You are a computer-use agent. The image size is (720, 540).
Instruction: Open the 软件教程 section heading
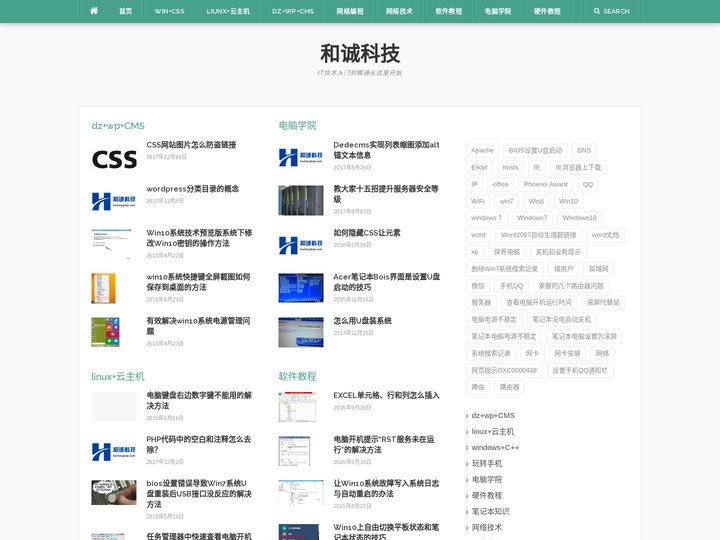pyautogui.click(x=298, y=377)
